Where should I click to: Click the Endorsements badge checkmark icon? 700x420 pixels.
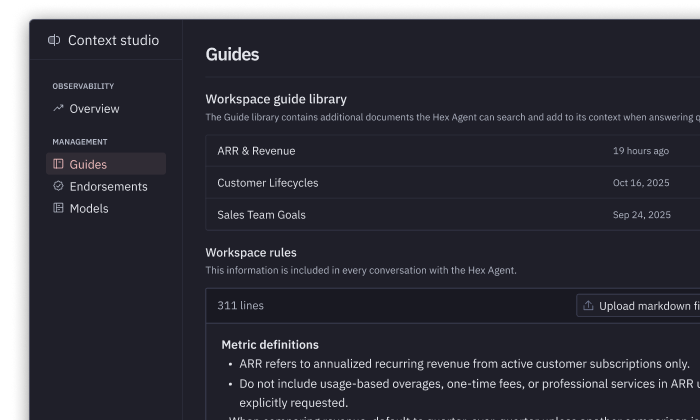(x=58, y=186)
